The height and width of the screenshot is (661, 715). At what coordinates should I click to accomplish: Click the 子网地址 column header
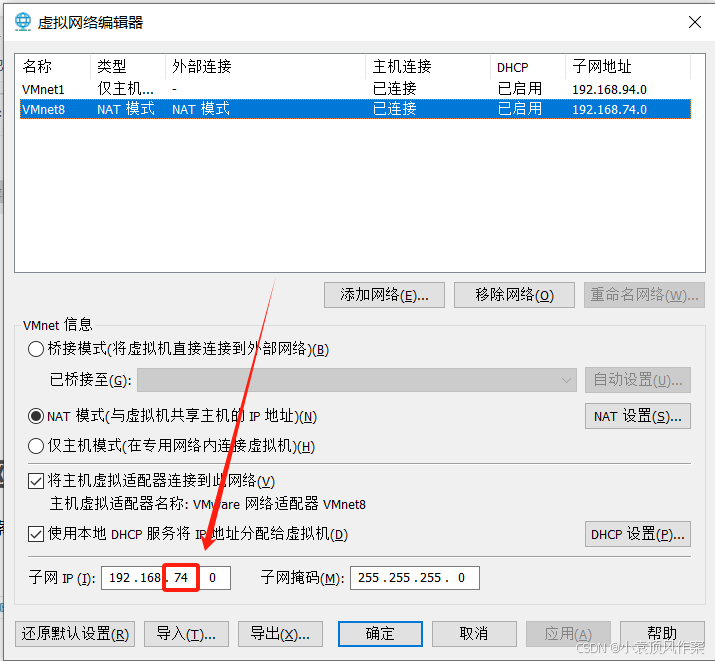602,67
